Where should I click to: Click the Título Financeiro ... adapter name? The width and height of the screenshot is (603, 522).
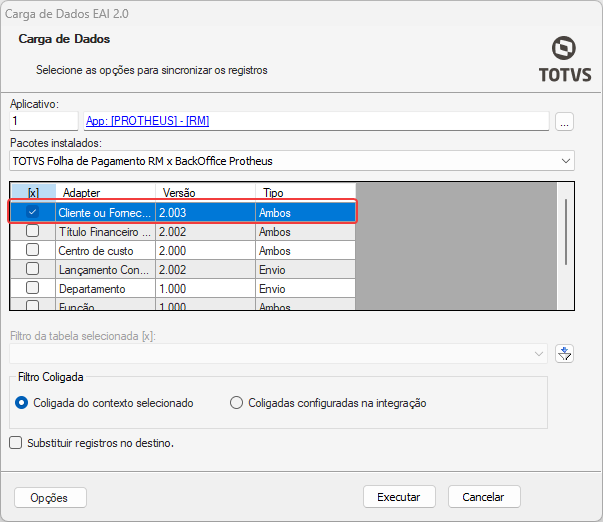click(105, 232)
